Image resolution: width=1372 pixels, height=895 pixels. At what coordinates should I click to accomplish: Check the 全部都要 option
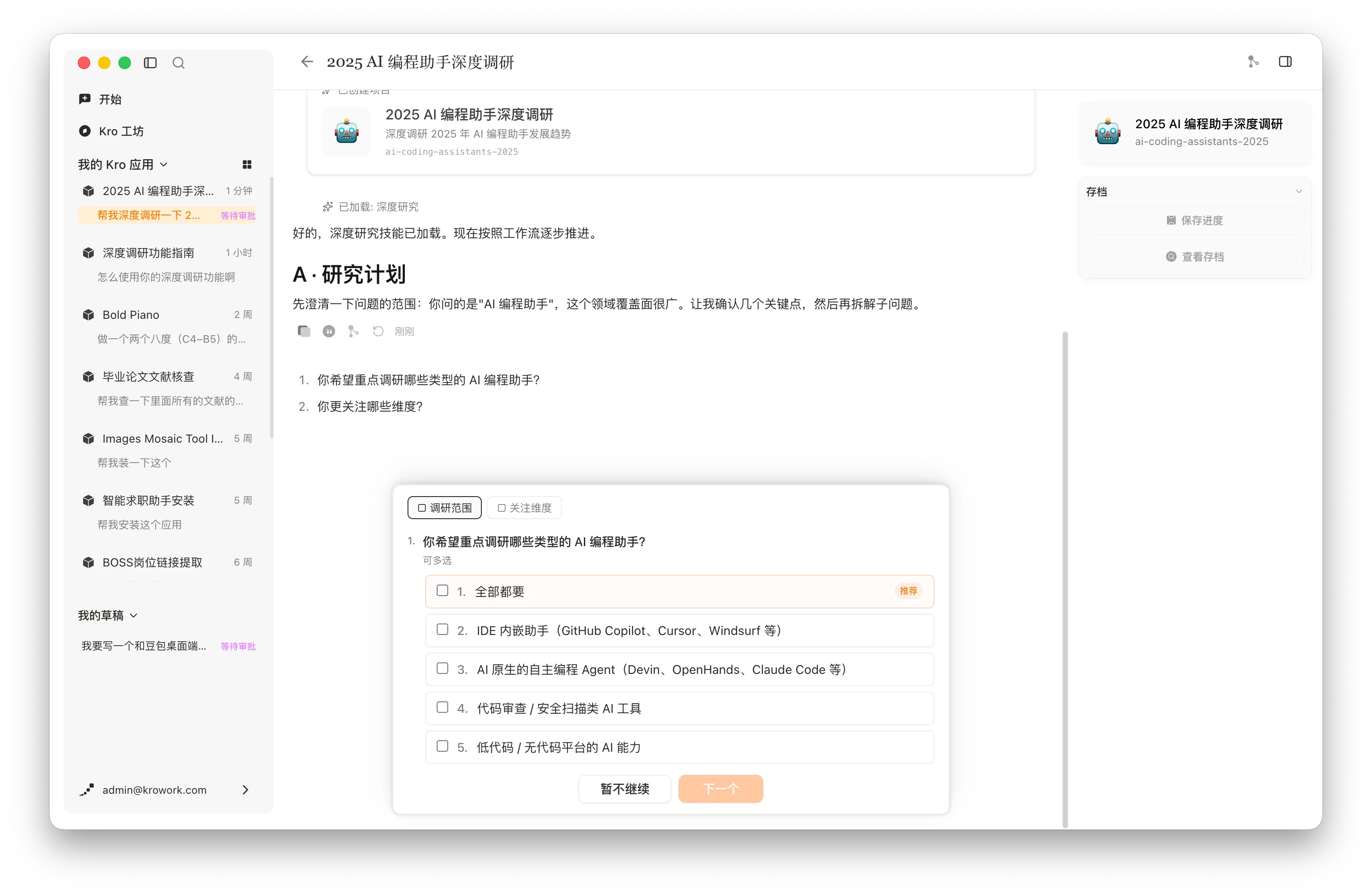click(x=442, y=590)
